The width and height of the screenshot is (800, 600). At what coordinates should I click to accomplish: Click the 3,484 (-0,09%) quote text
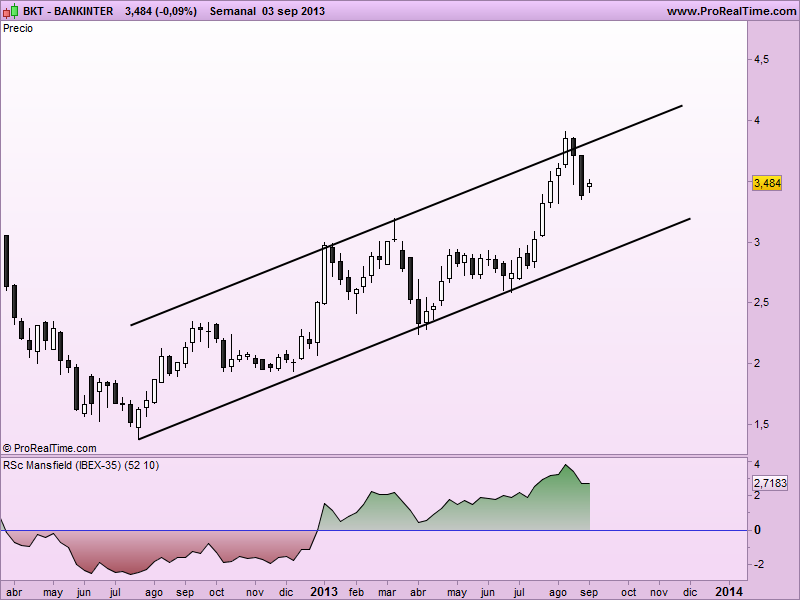click(161, 11)
